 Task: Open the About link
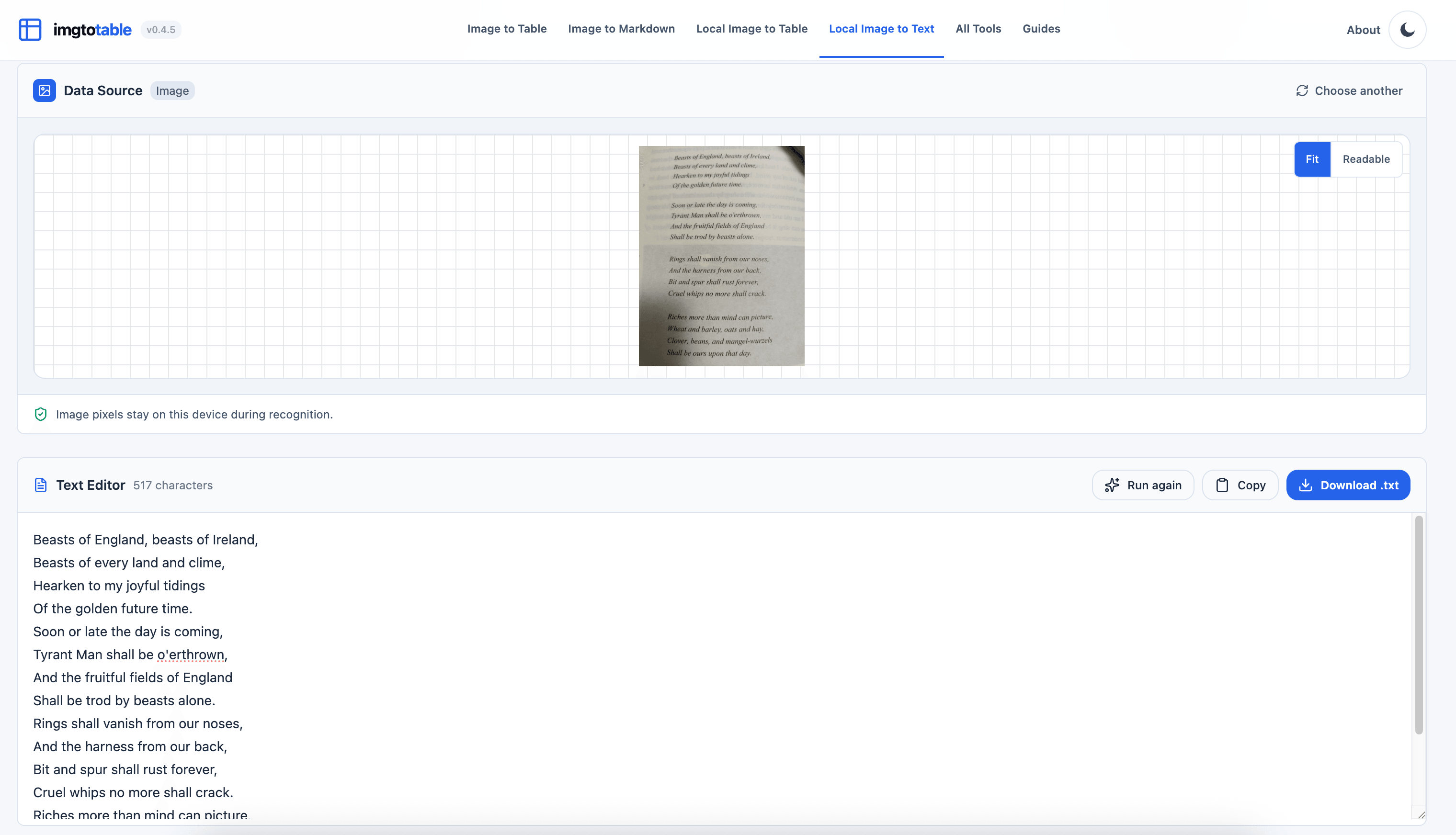1363,30
